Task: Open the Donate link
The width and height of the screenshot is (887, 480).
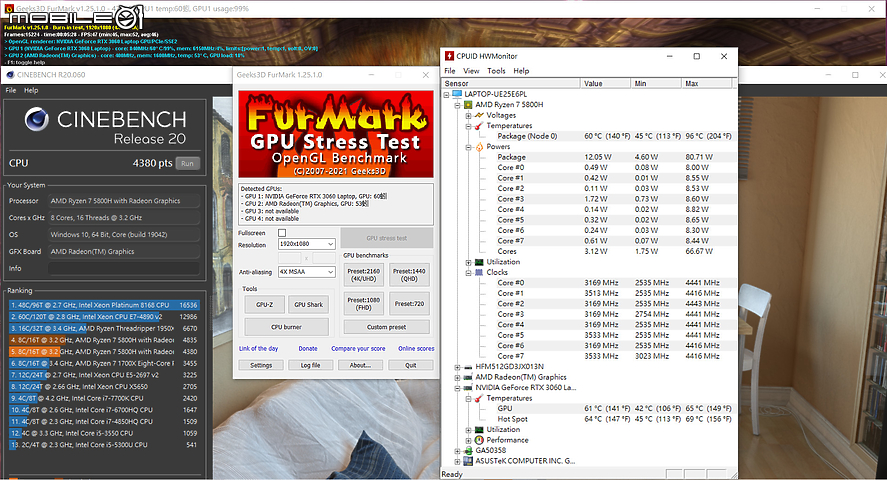Action: tap(308, 348)
